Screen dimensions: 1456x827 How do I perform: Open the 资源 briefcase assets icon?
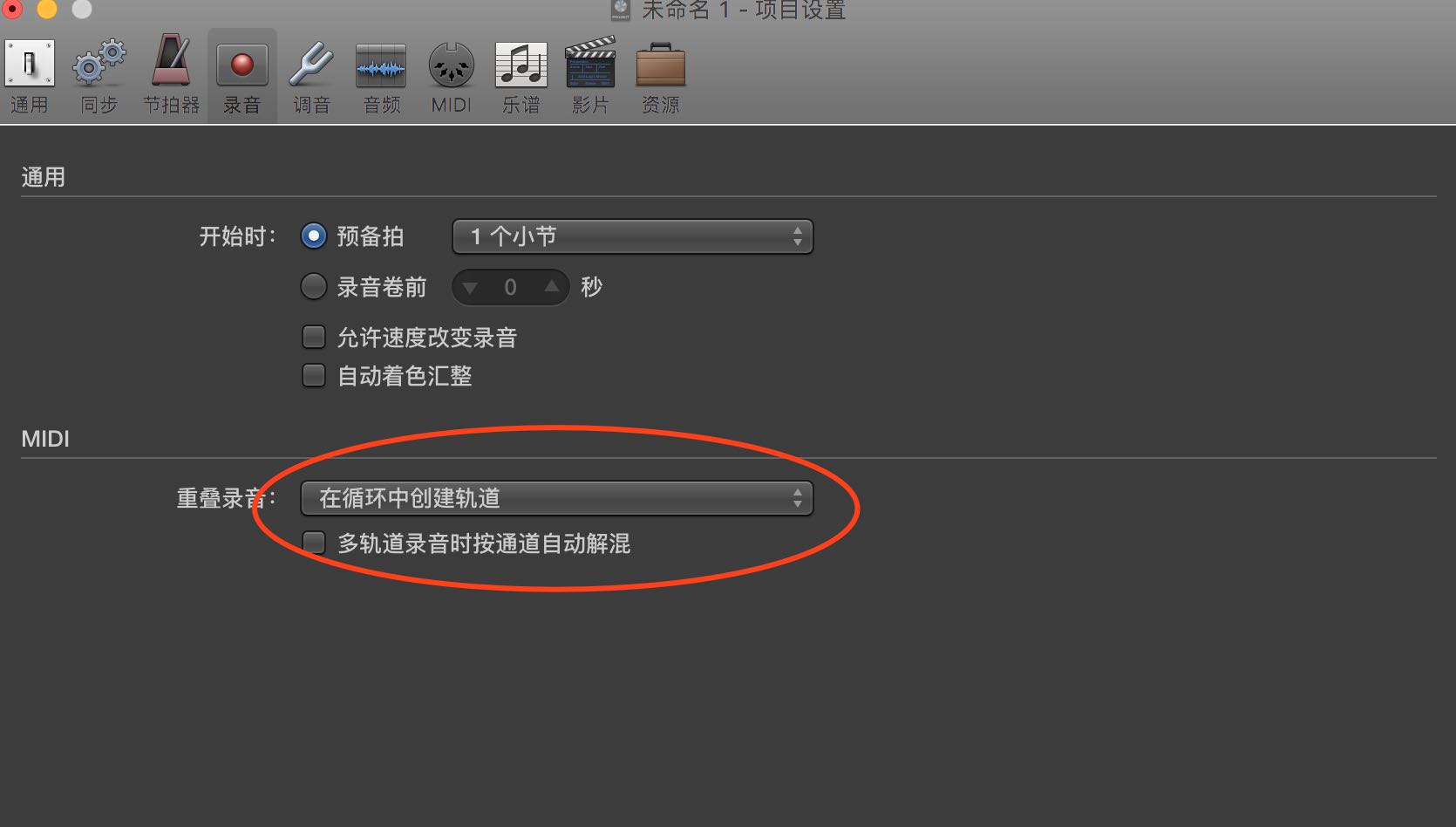[660, 65]
